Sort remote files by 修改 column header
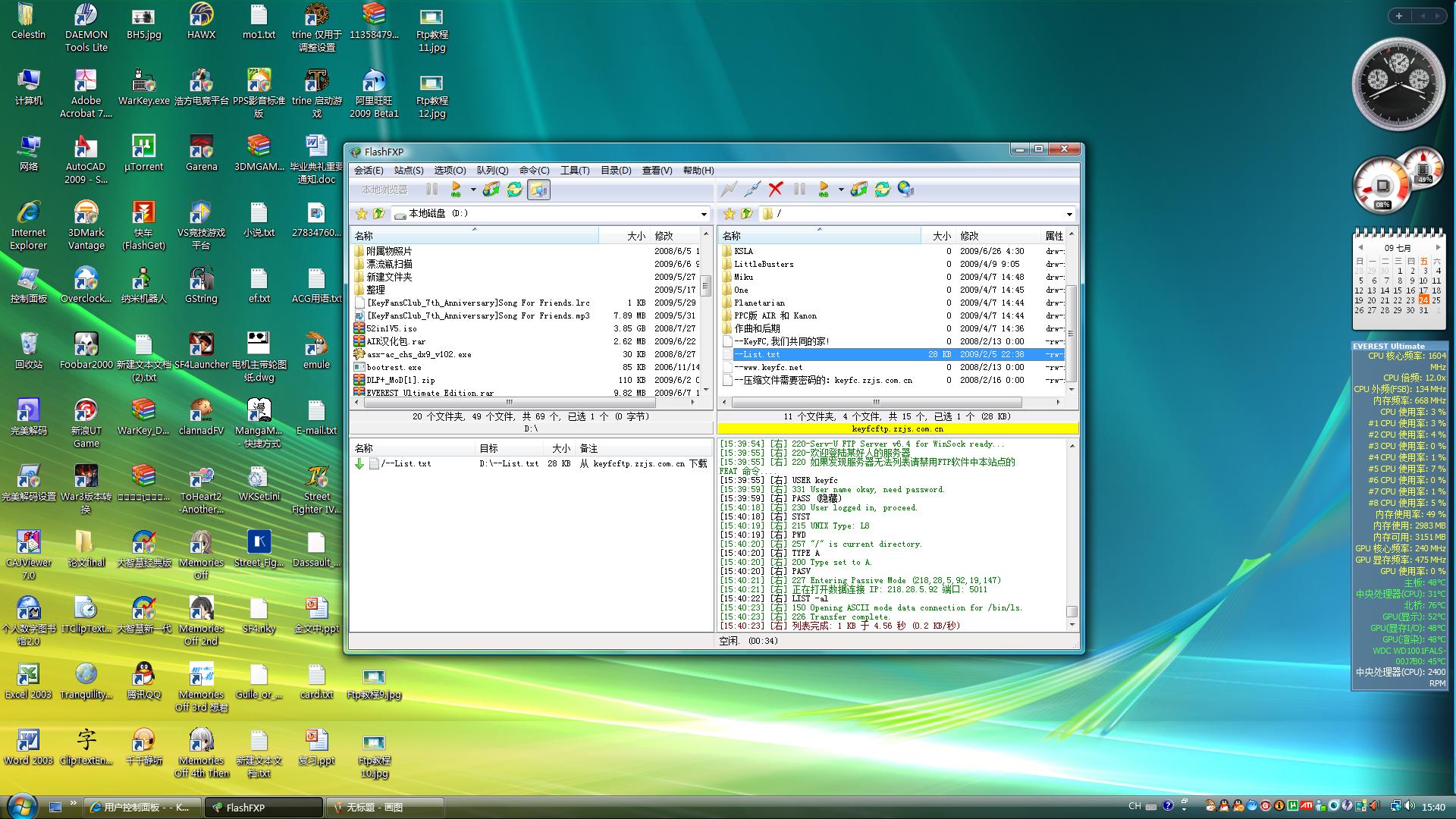Screen dimensions: 1456x819 pyautogui.click(x=998, y=236)
